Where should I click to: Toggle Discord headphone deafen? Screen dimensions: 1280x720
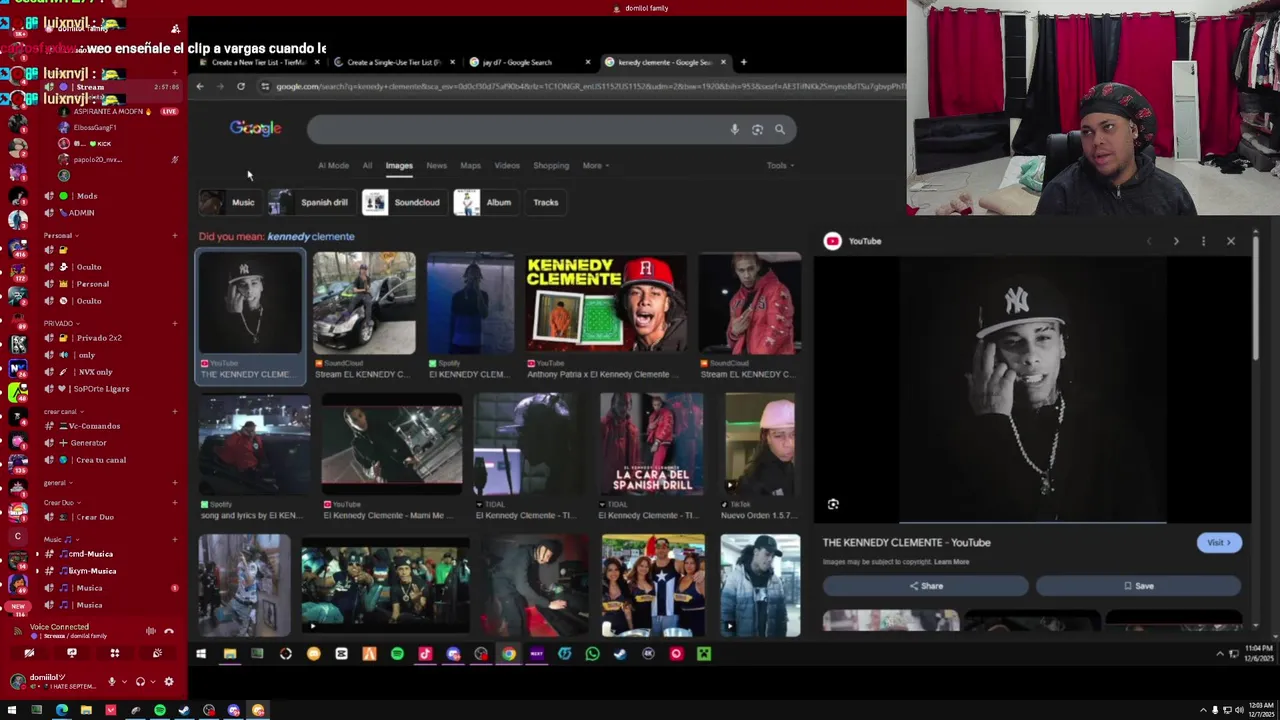point(140,682)
